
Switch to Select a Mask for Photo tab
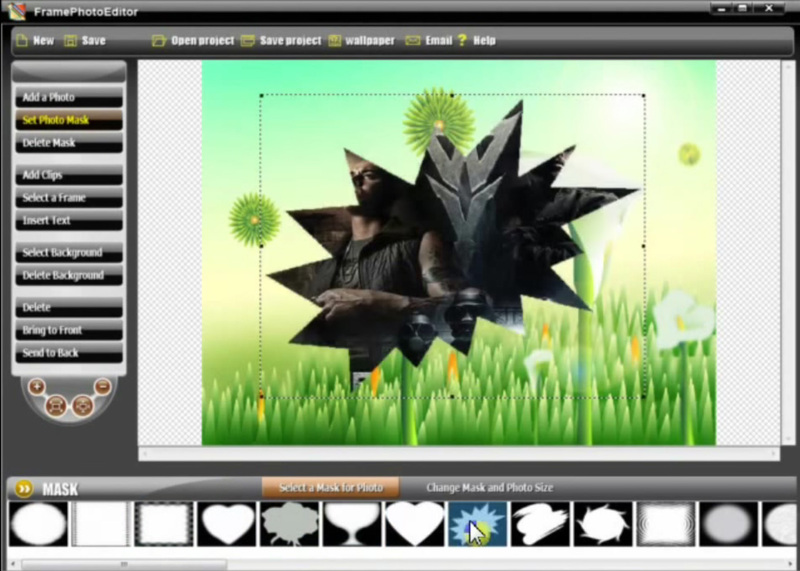(331, 488)
